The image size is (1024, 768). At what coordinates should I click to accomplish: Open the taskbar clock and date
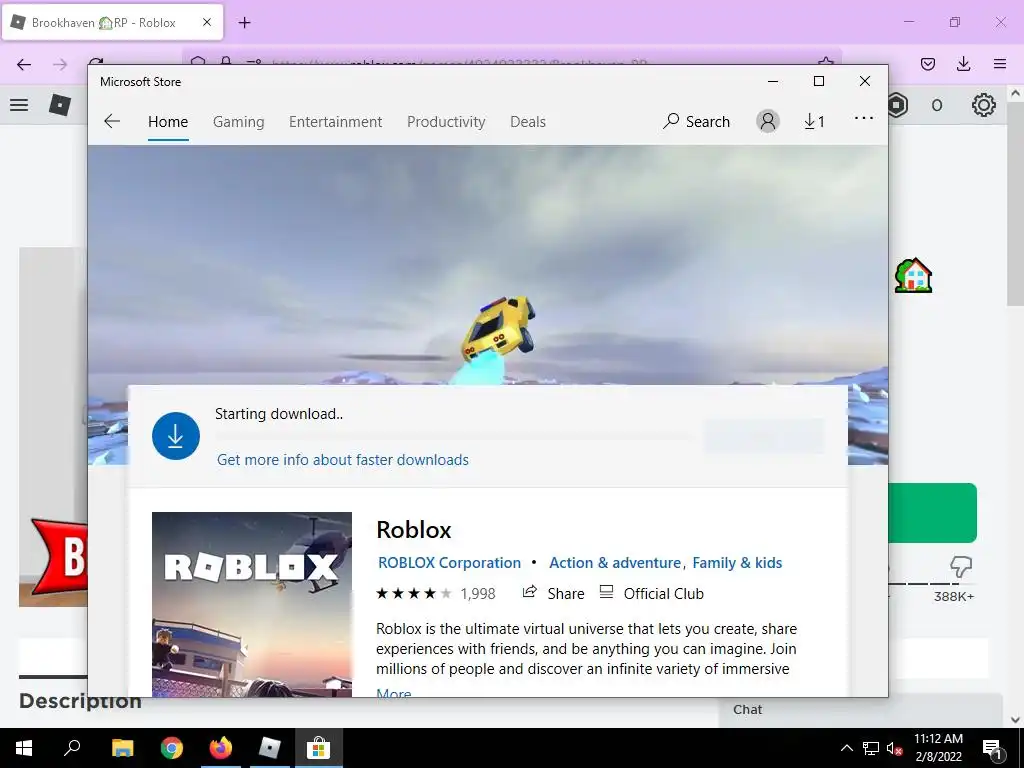[x=938, y=748]
